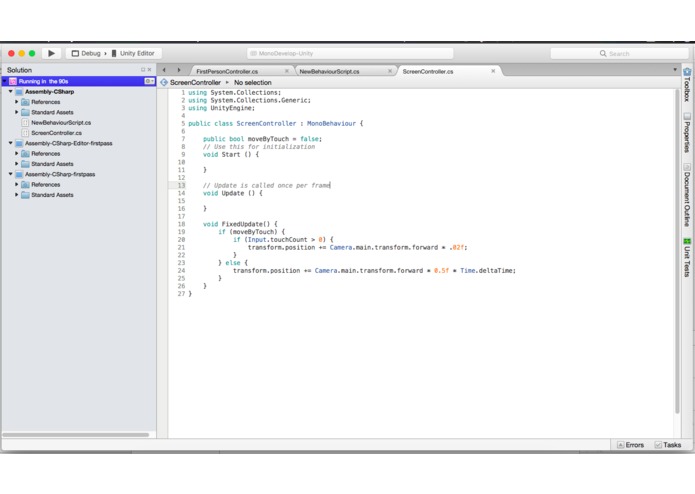Click the Time.deltaTime text on line 24
The width and height of the screenshot is (695, 494).
point(487,271)
